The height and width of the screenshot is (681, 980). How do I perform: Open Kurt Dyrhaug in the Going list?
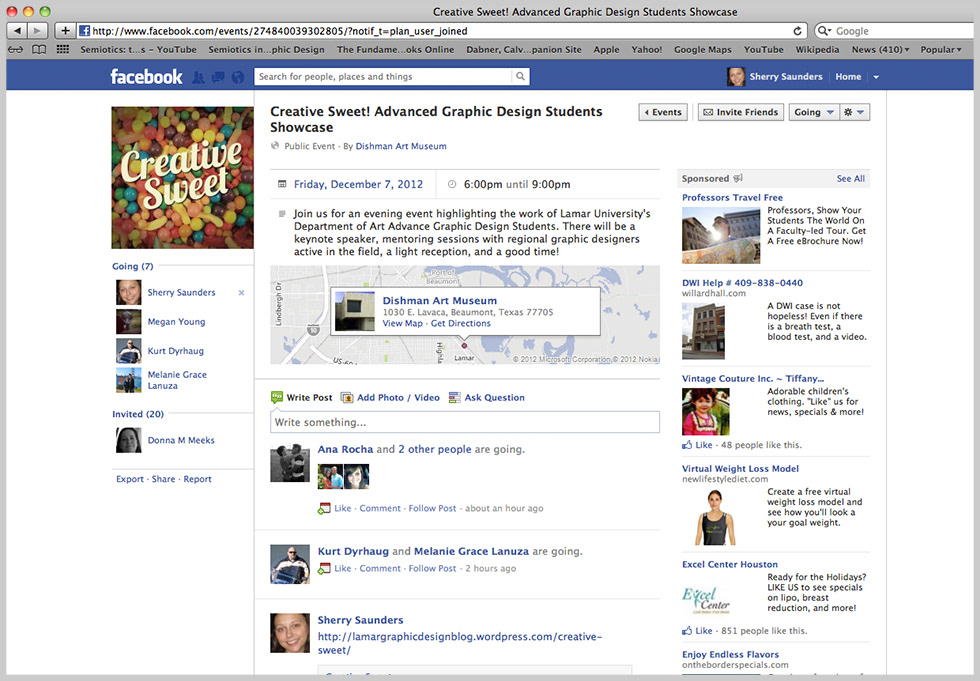click(176, 351)
